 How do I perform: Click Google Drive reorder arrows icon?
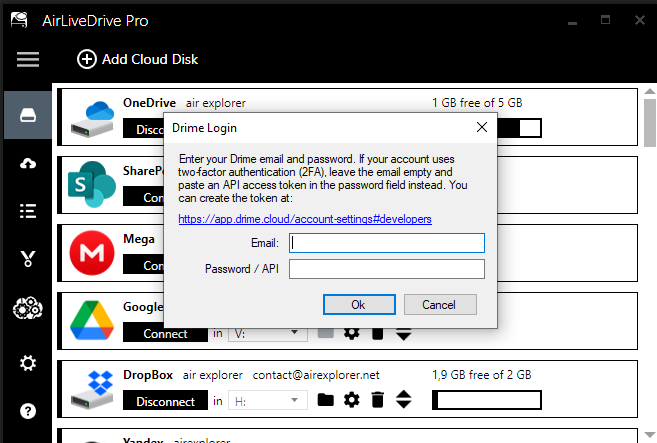404,334
